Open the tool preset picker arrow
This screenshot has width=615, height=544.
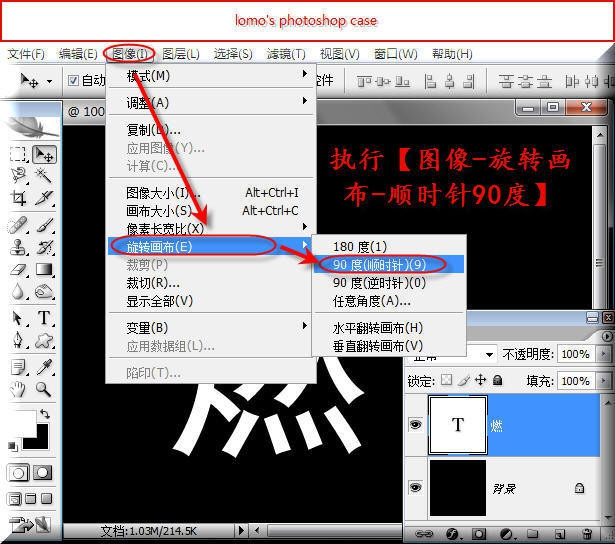(49, 81)
